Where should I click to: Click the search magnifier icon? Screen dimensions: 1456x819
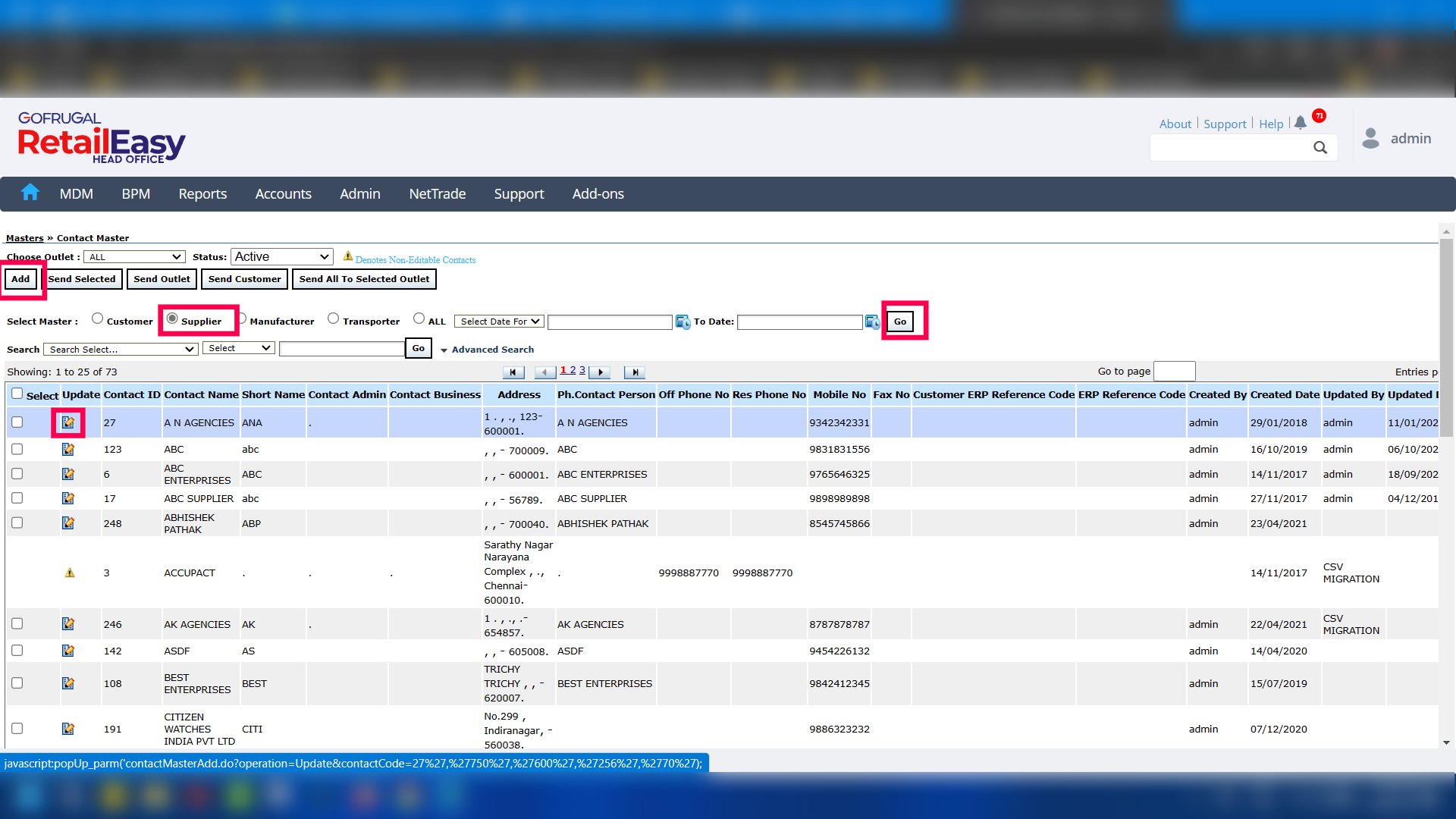coord(1320,148)
